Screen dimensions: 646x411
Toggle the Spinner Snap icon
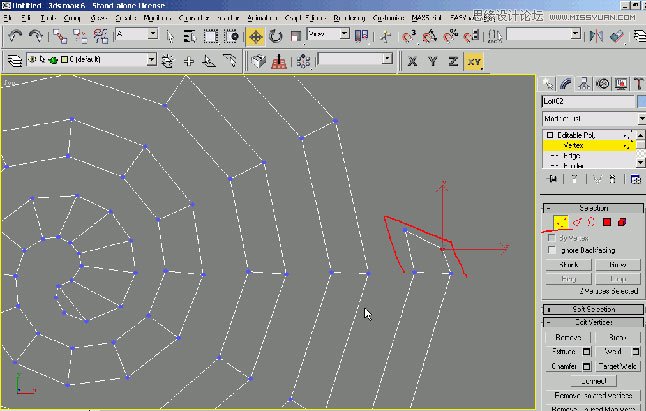(x=471, y=36)
